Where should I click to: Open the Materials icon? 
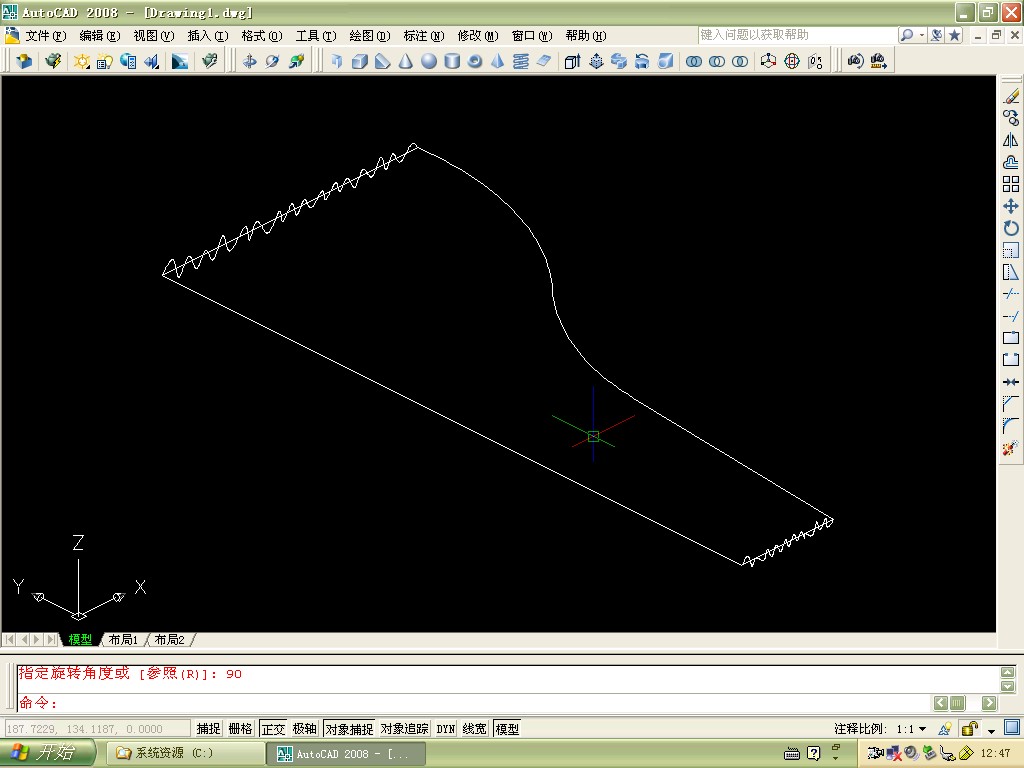(x=128, y=61)
